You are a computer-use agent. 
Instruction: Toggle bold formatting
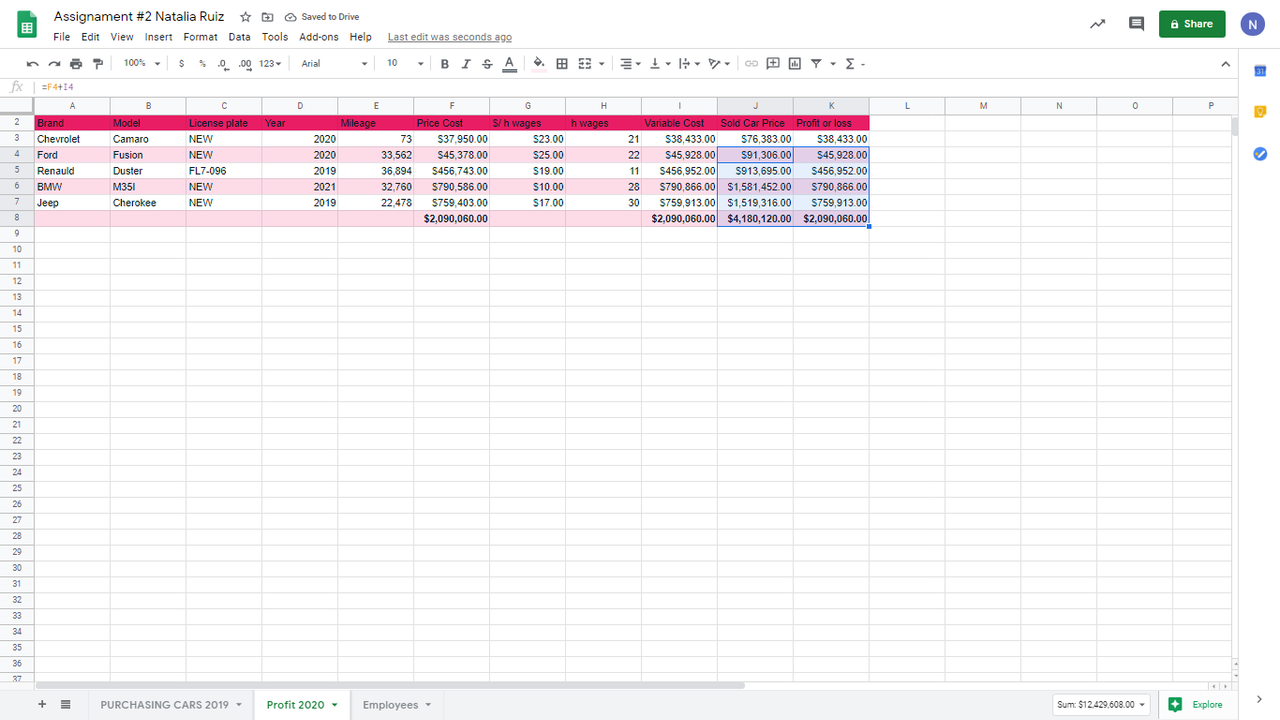pyautogui.click(x=445, y=63)
